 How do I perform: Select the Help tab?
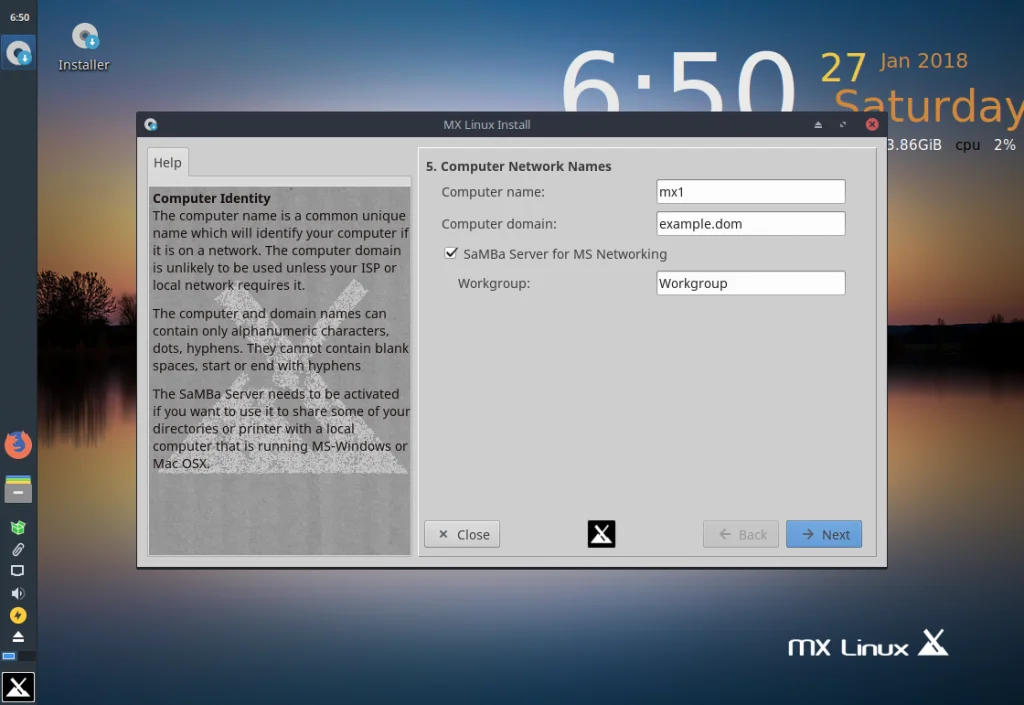click(168, 163)
